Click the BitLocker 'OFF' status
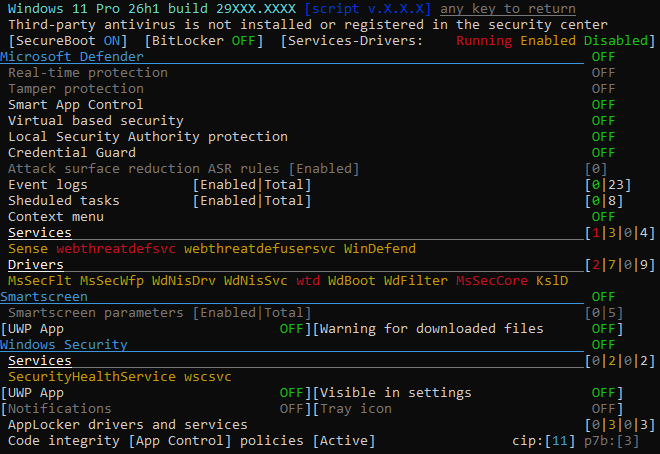 point(244,40)
